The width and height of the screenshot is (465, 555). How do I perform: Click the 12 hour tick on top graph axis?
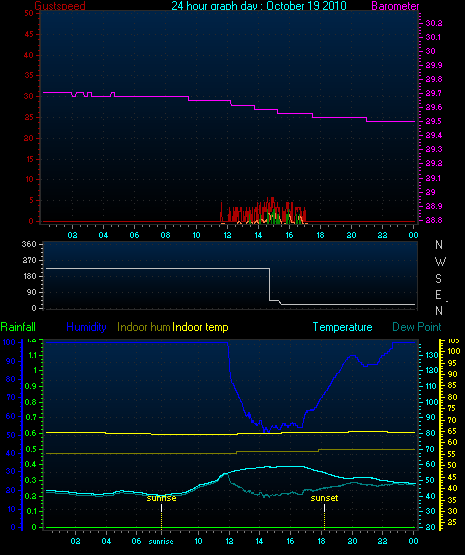(x=227, y=235)
